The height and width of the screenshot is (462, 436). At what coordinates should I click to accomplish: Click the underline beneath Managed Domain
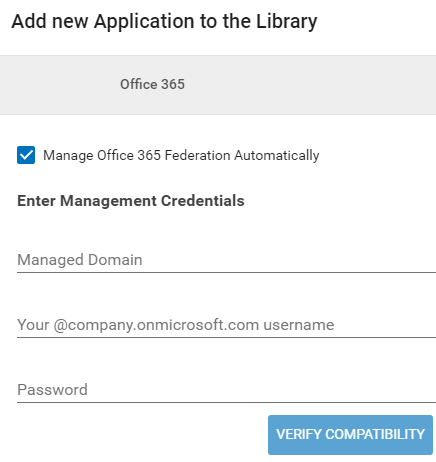point(226,272)
